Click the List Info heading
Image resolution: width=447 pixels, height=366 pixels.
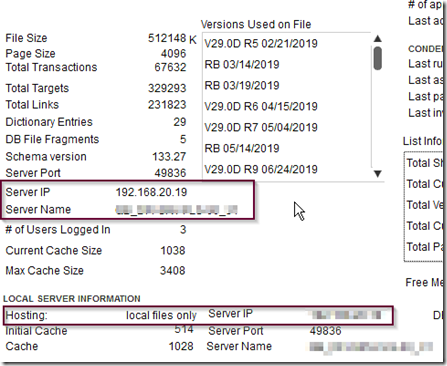[422, 141]
